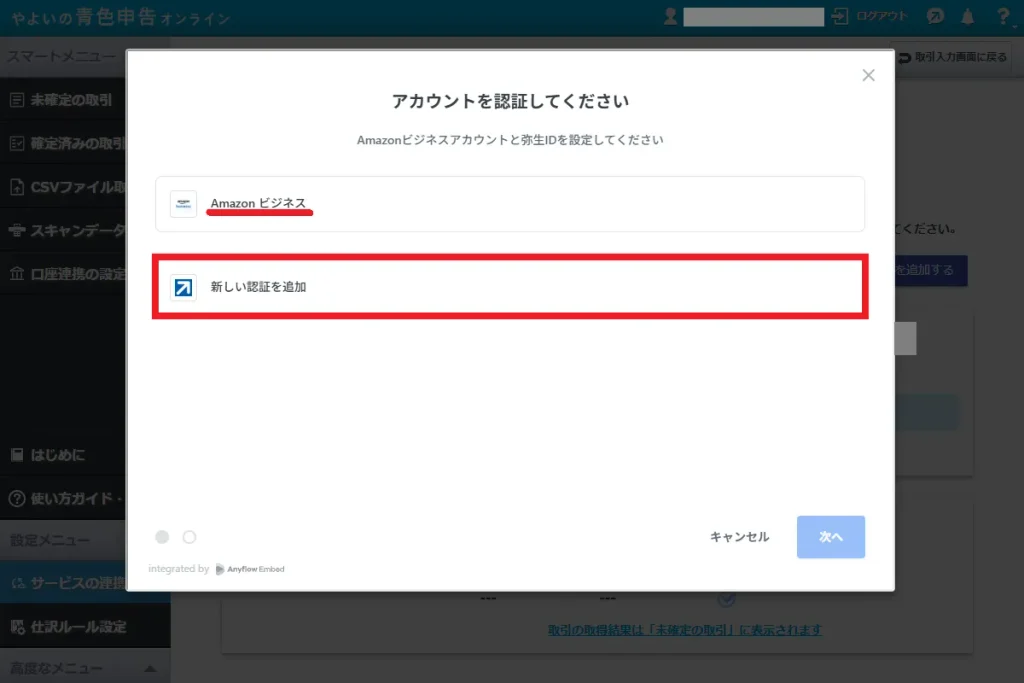Viewport: 1024px width, 683px height.
Task: Open the chat support icon in header
Action: (935, 16)
